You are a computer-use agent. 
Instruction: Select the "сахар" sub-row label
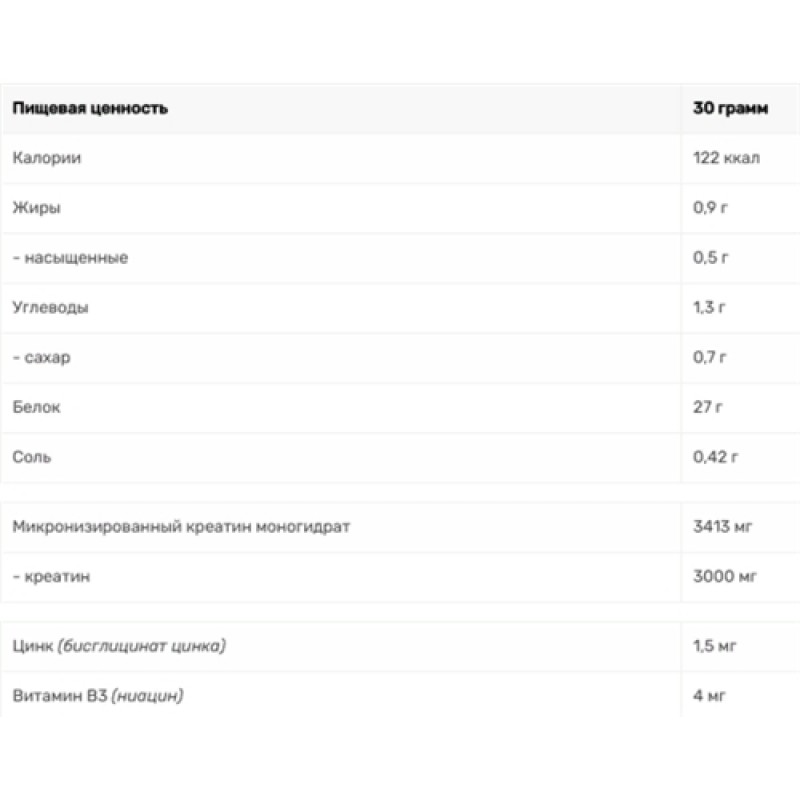tap(46, 357)
